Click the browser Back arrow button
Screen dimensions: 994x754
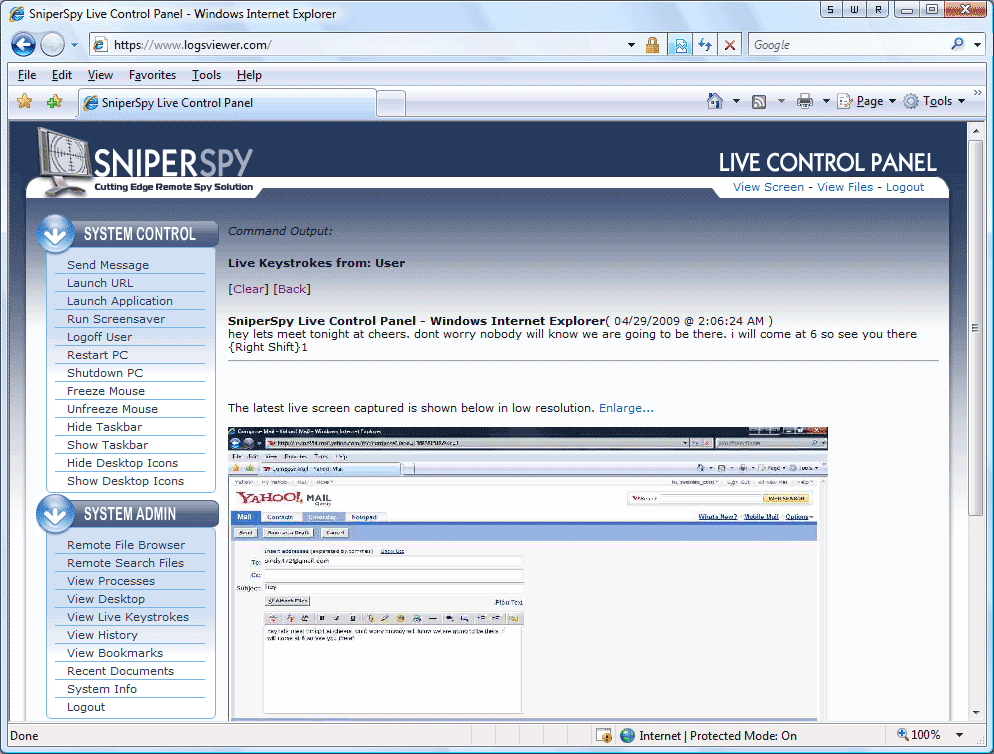(24, 45)
